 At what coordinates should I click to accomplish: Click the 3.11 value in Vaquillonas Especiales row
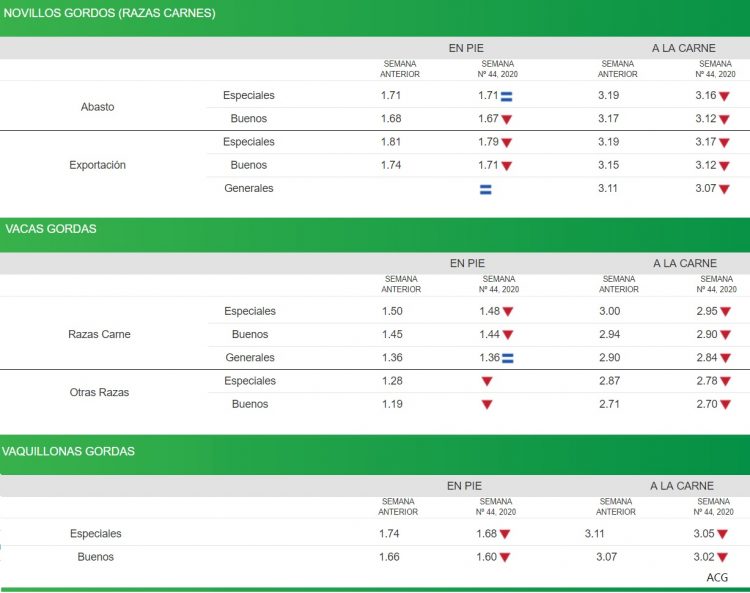(x=596, y=534)
